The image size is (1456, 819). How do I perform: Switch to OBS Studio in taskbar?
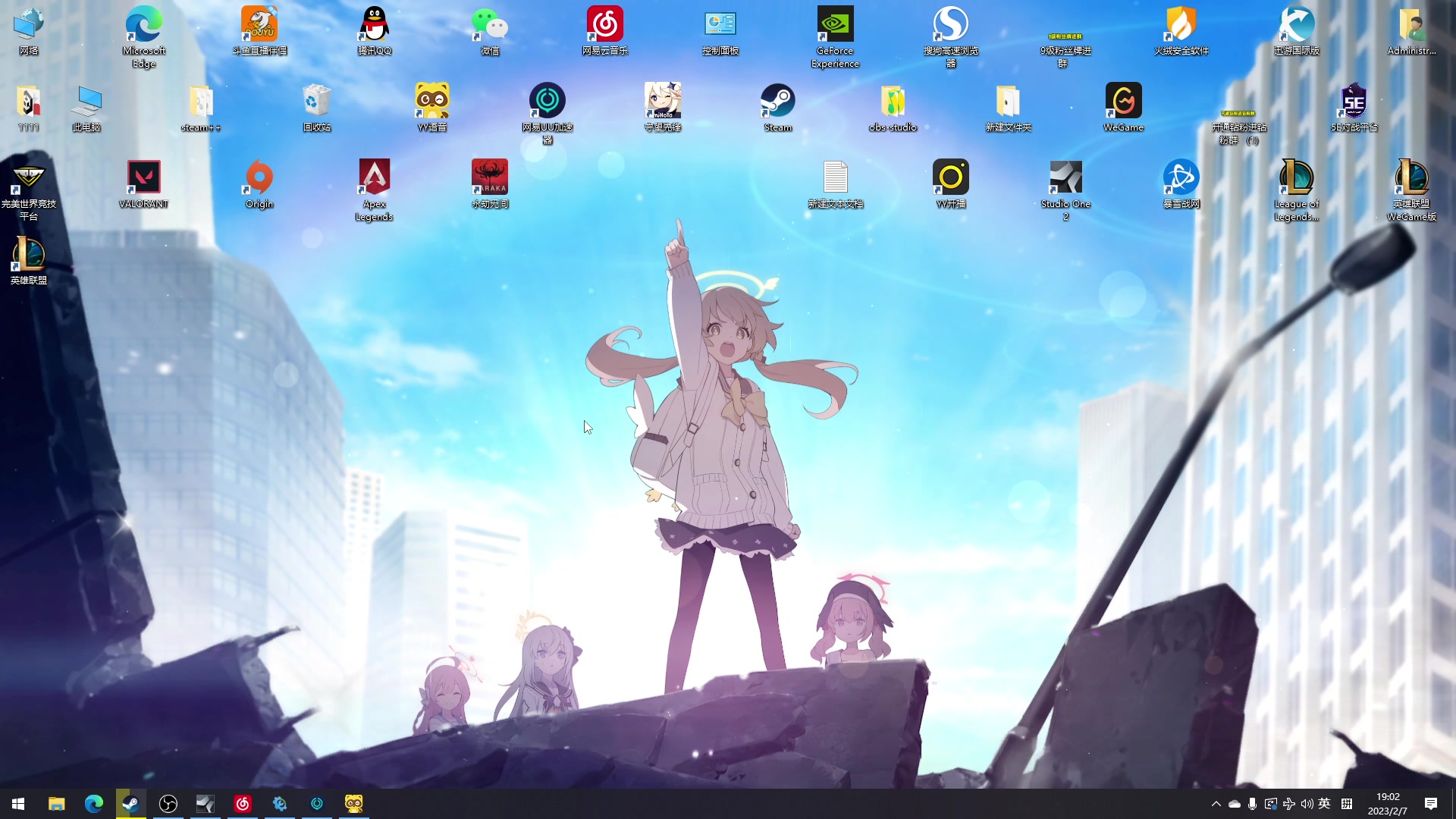168,804
